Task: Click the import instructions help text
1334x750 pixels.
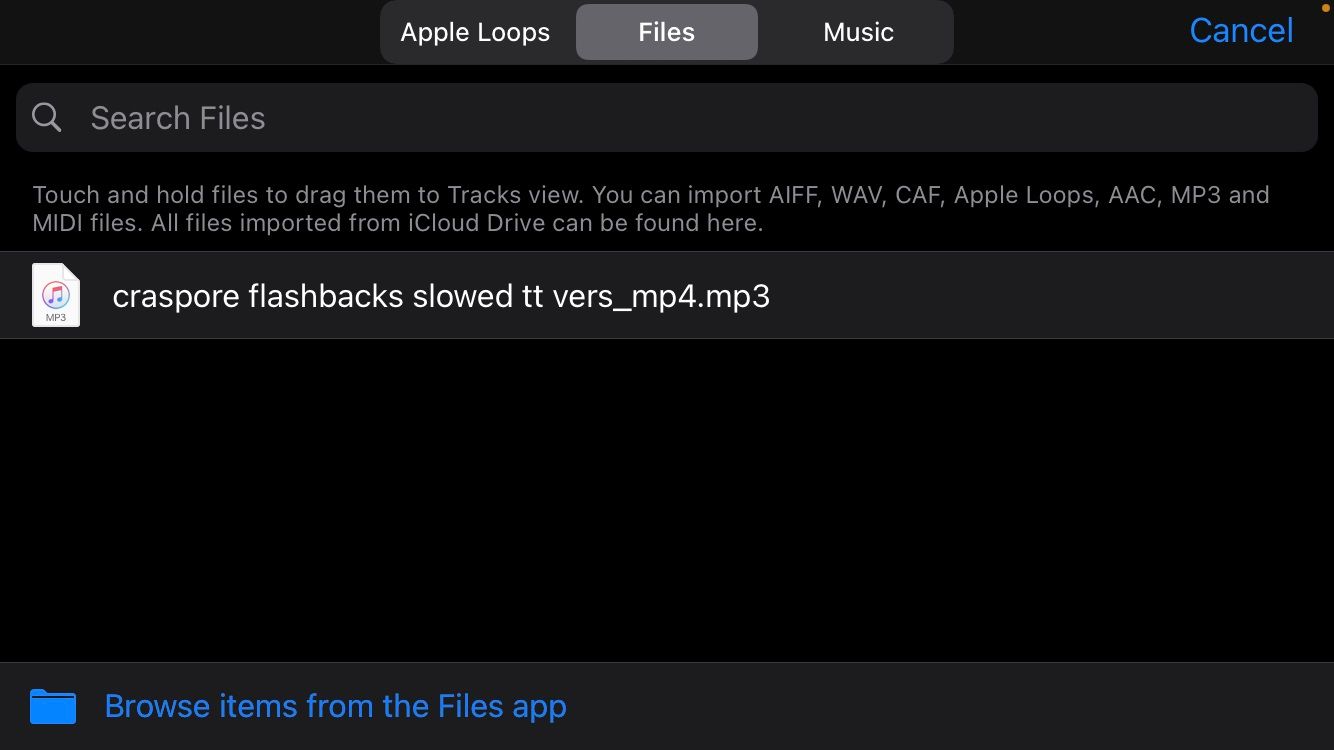Action: 651,208
